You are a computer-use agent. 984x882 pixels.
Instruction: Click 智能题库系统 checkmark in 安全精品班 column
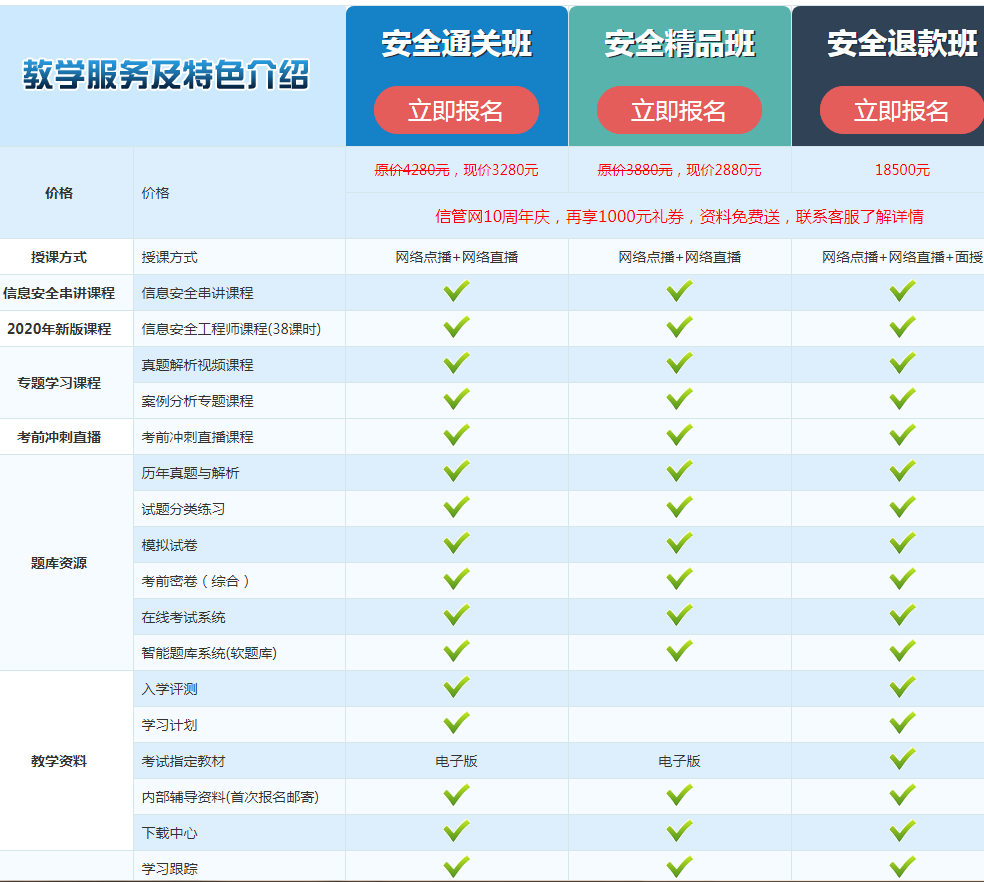(679, 652)
